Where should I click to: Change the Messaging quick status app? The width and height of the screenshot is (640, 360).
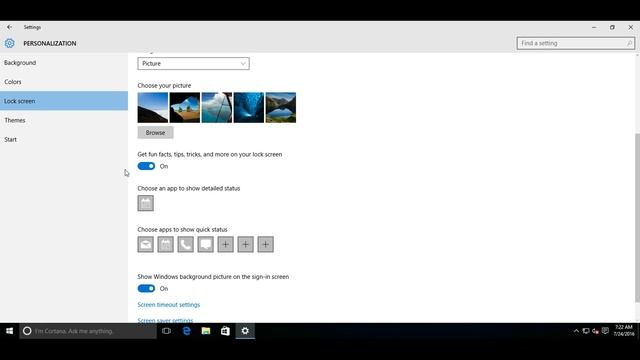tap(206, 244)
